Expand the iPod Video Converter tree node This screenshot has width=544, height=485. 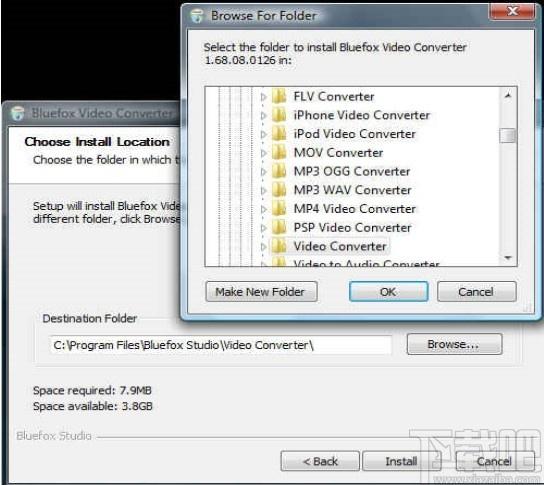click(x=264, y=134)
